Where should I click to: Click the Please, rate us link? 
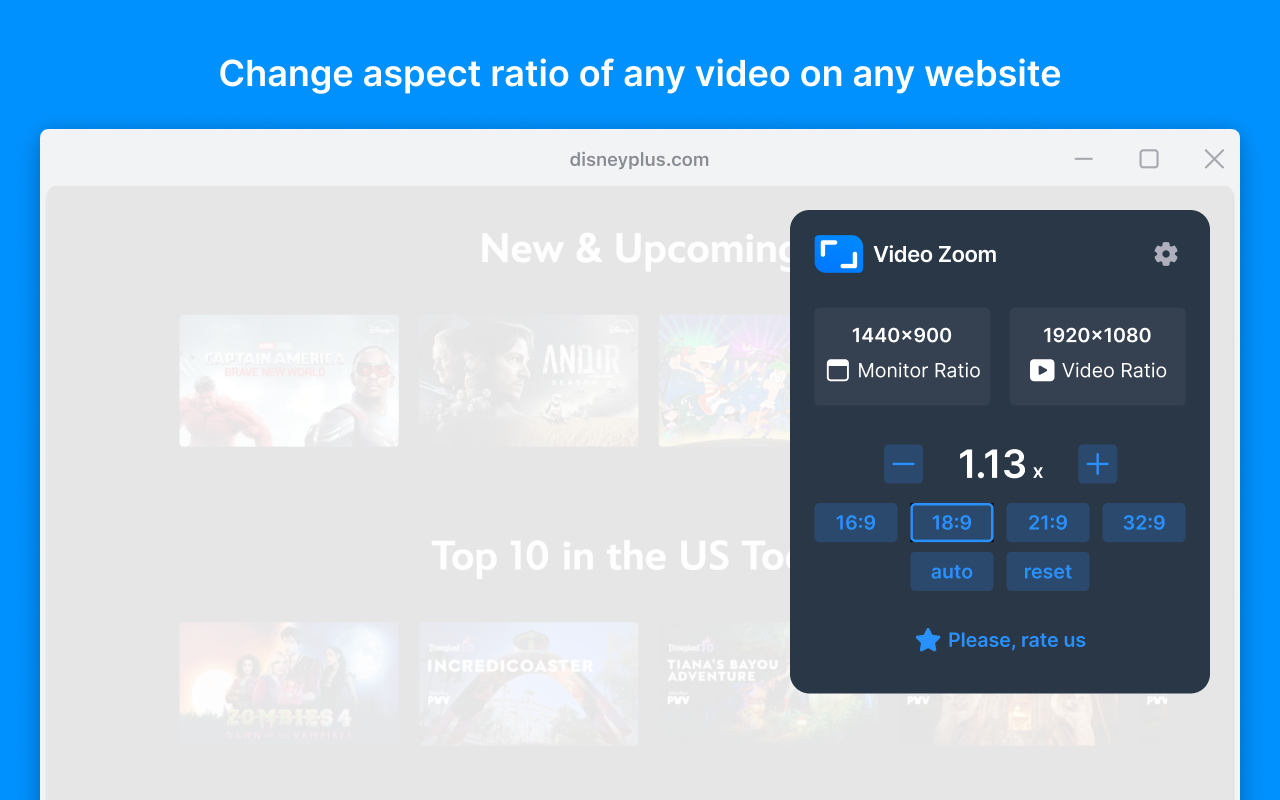(x=1000, y=640)
